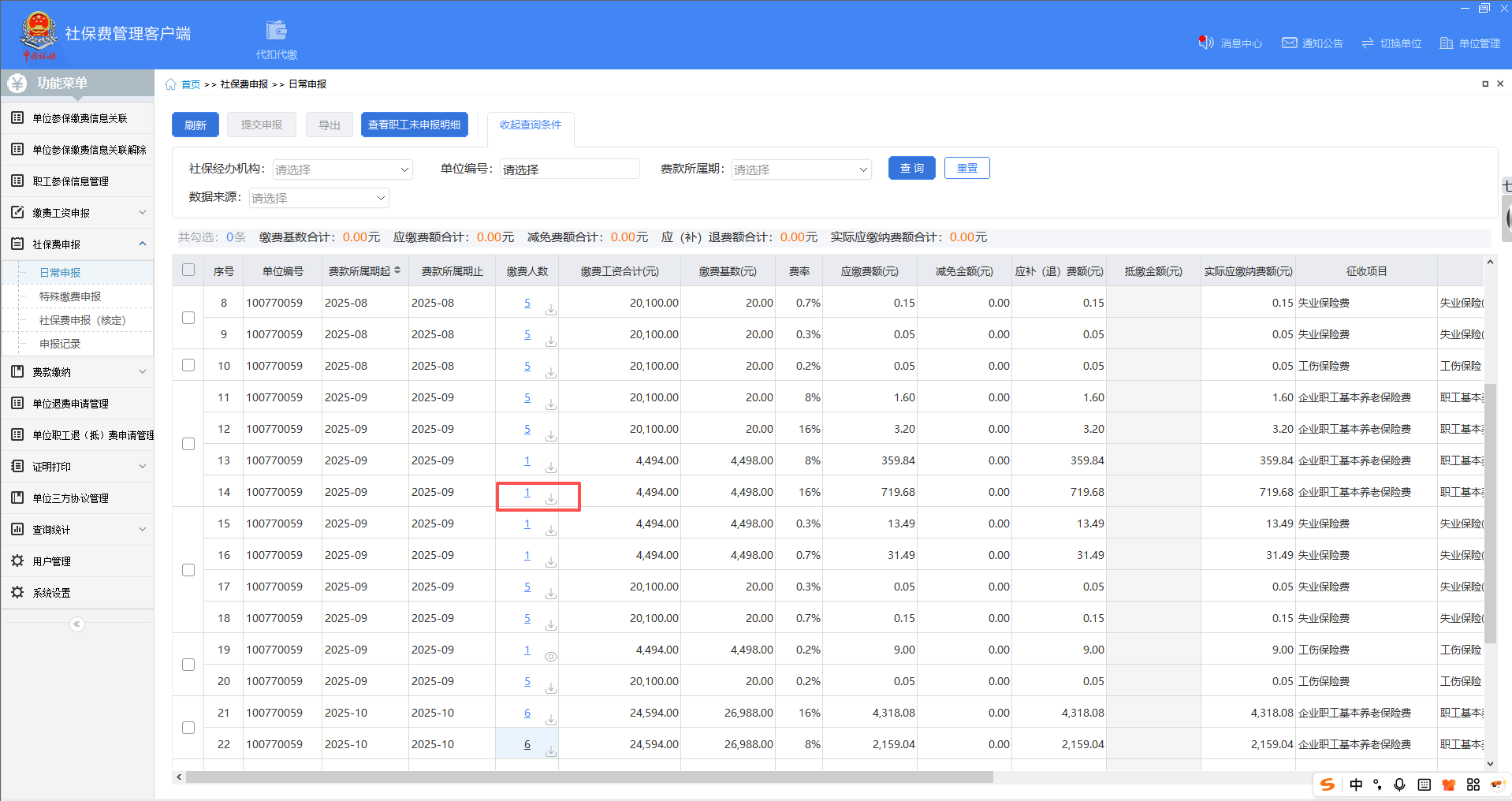Open the 费款所属期 dropdown
The width and height of the screenshot is (1512, 801).
click(802, 170)
